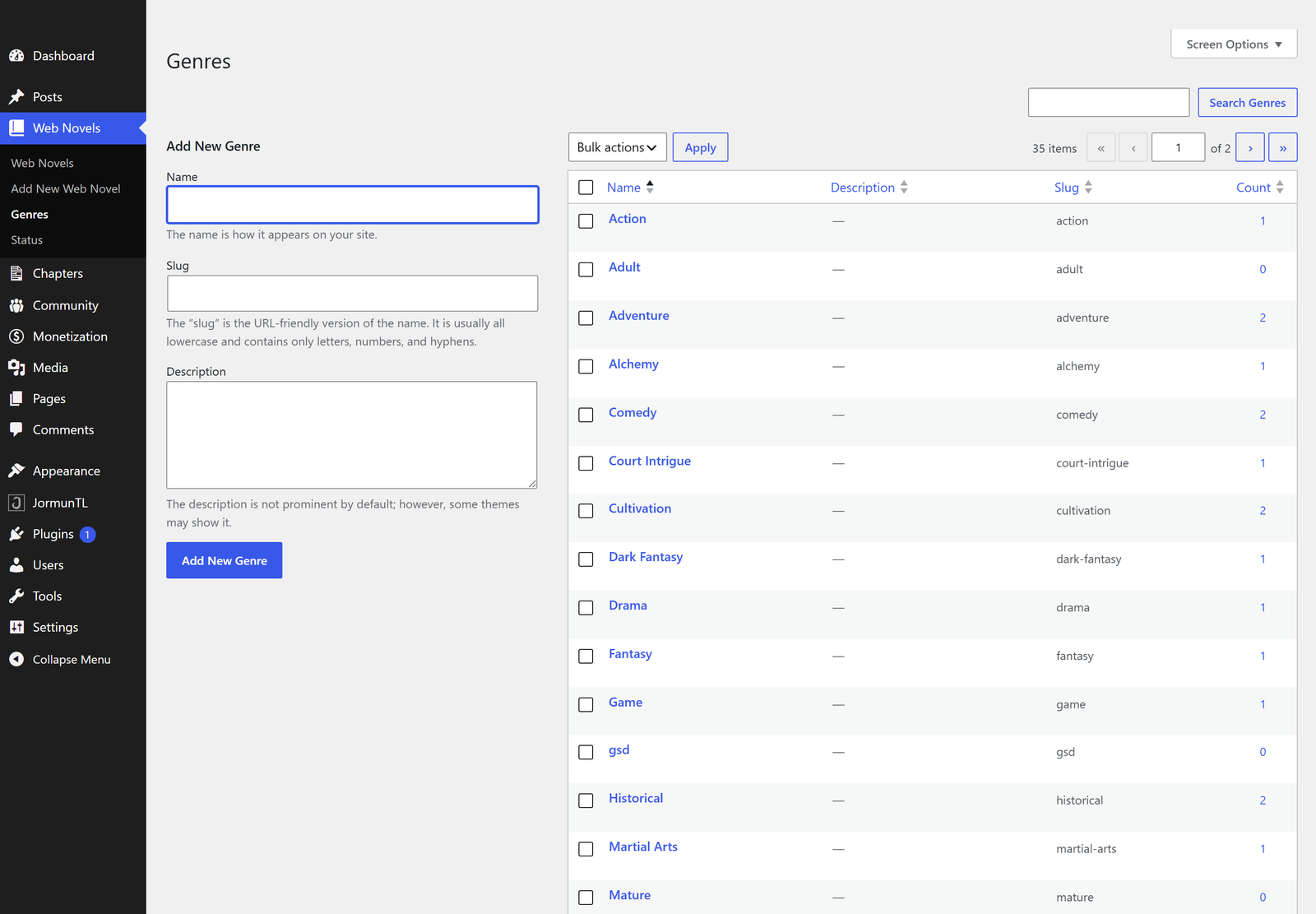Click into the Description textarea

coord(352,435)
